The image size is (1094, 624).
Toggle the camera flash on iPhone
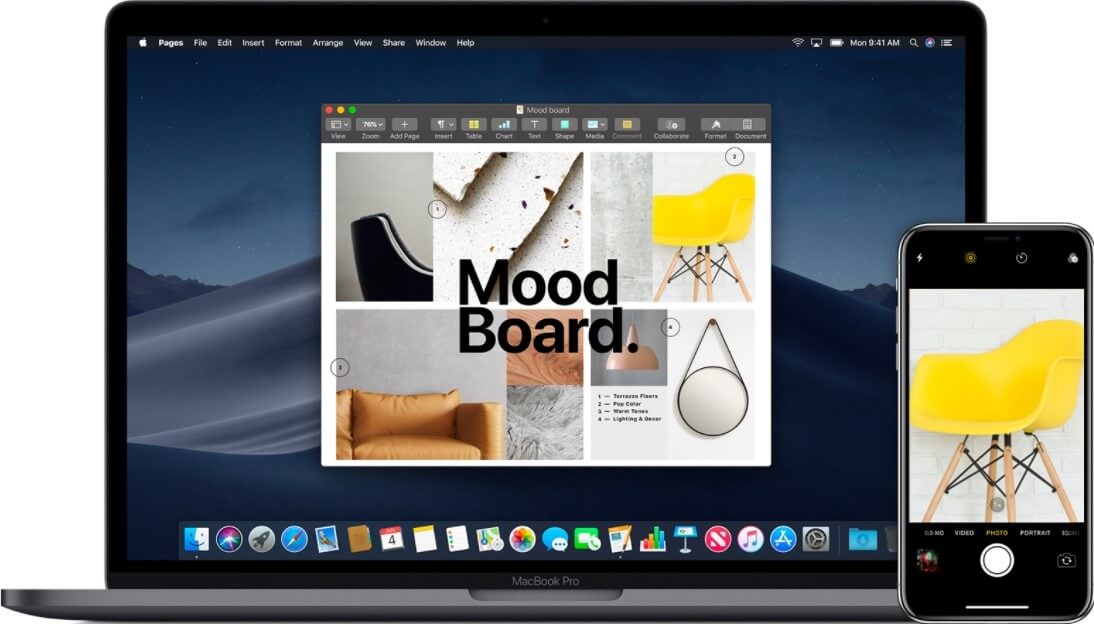point(920,257)
